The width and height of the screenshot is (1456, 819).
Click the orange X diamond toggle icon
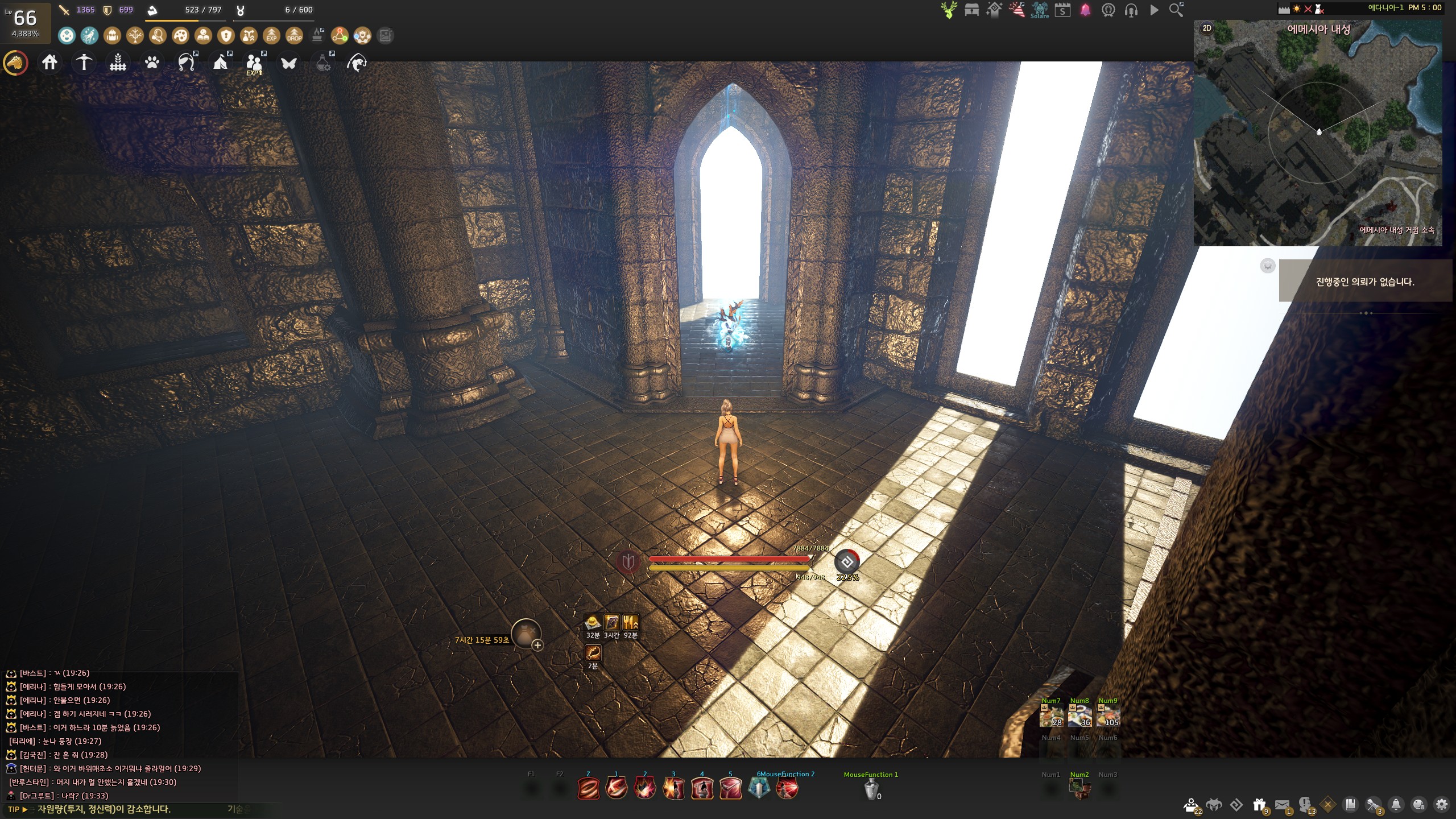1327,804
